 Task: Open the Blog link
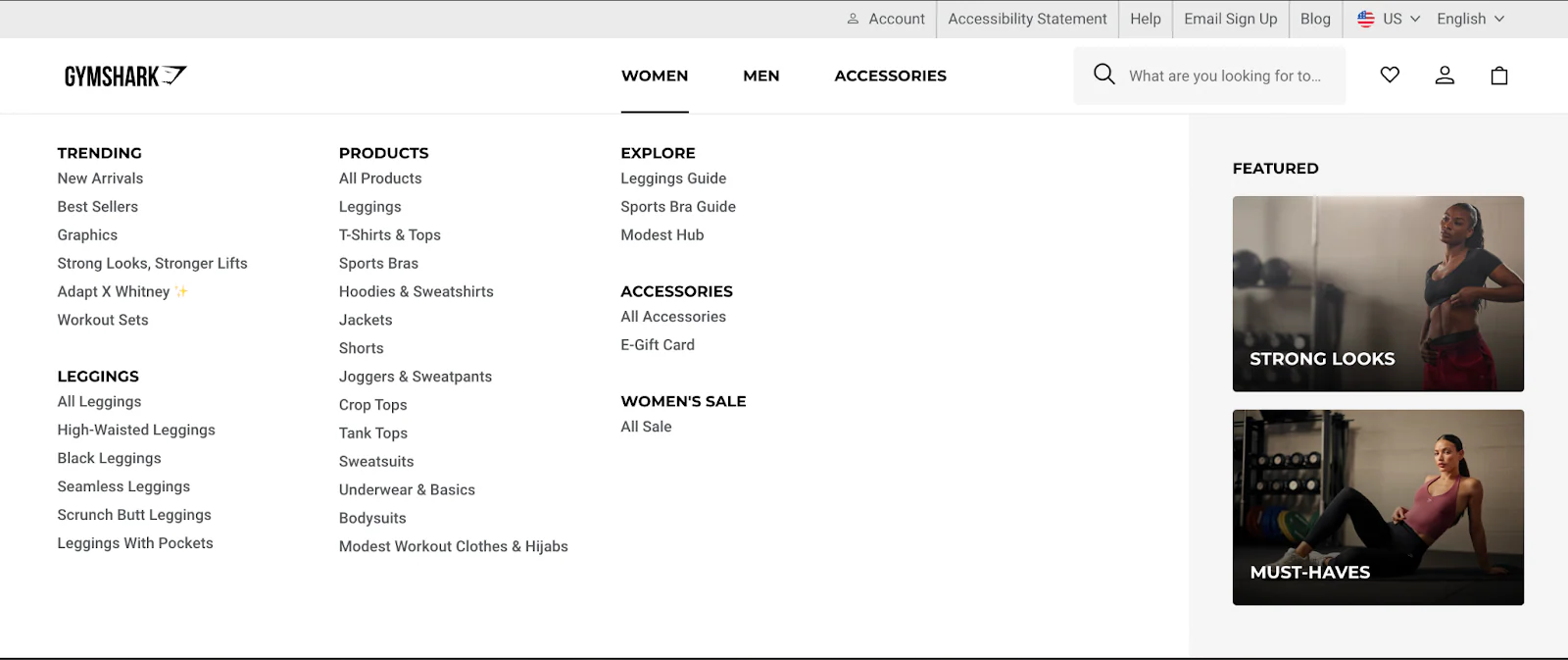[x=1315, y=19]
